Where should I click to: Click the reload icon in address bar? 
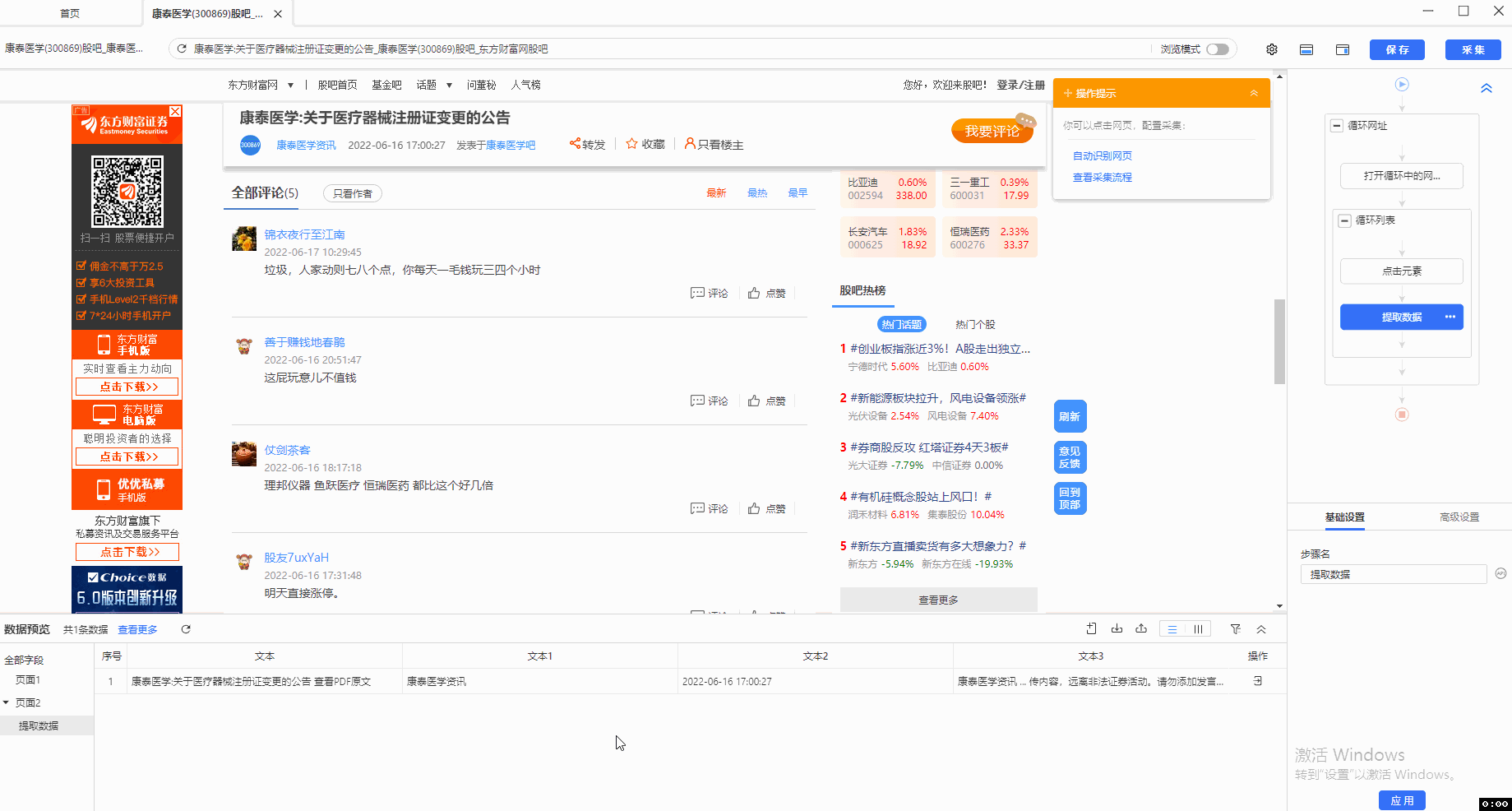[182, 49]
